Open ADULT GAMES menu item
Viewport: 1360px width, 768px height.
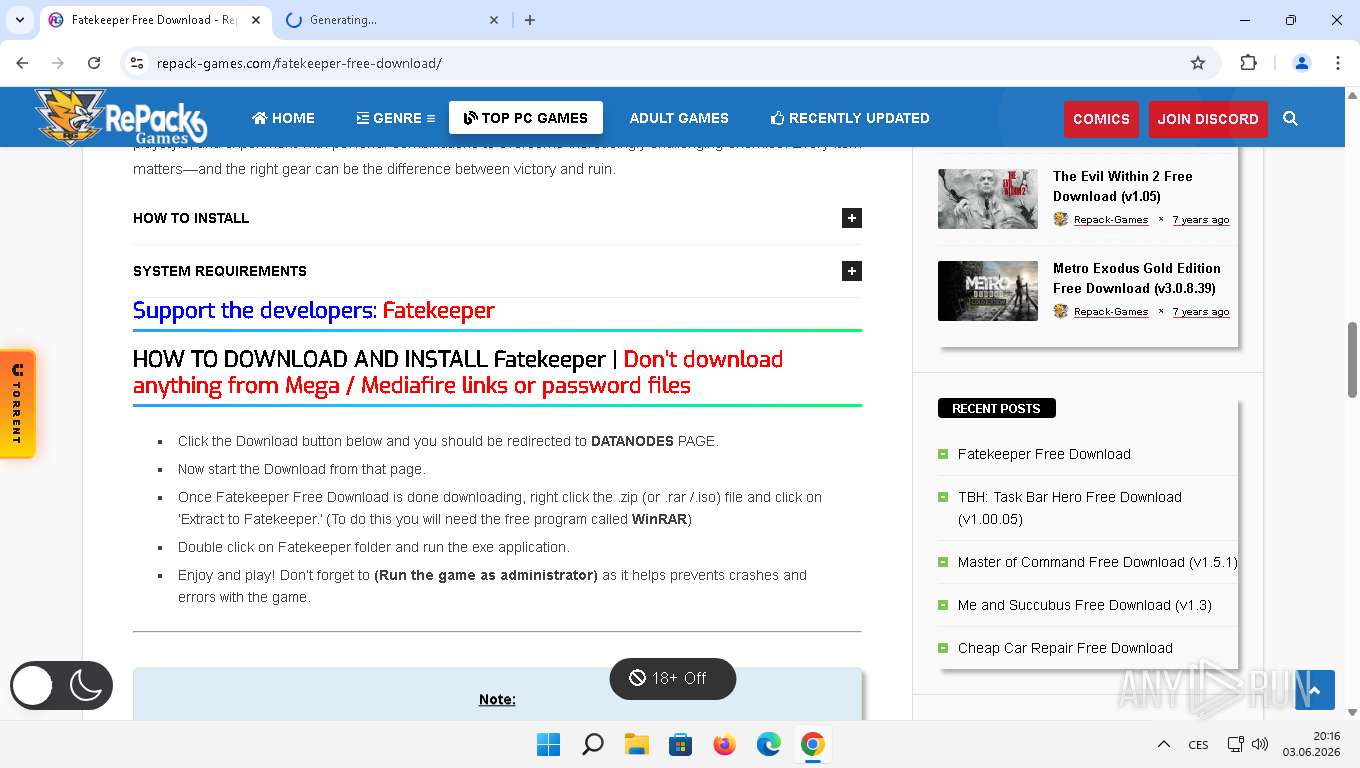coord(679,118)
